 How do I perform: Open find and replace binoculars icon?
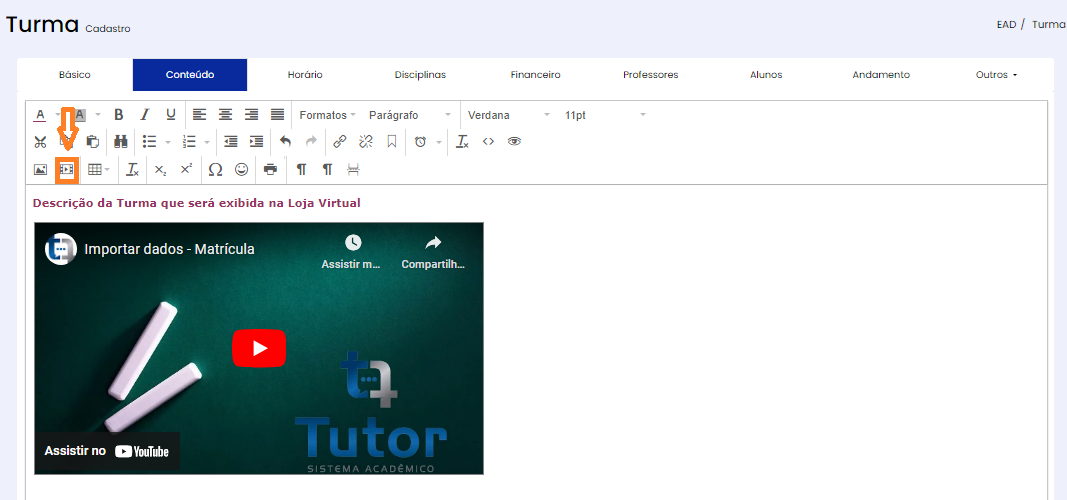[x=121, y=141]
